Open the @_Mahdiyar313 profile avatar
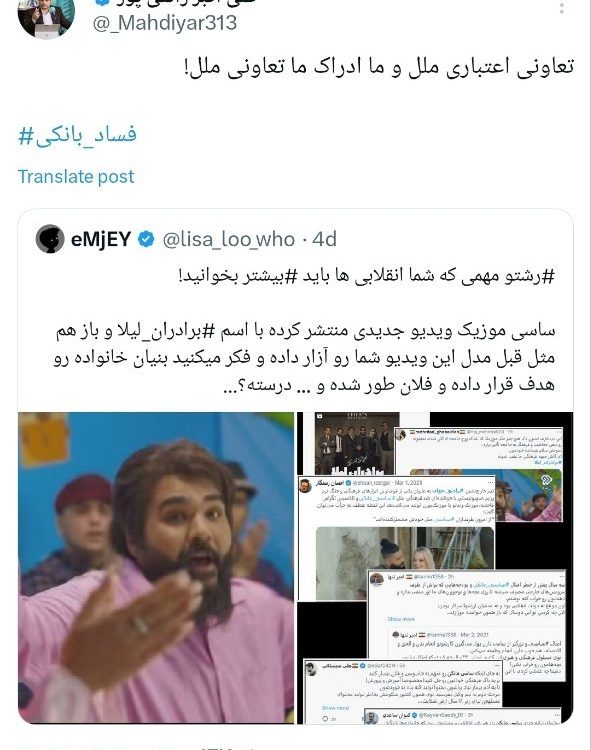The width and height of the screenshot is (591, 750). (46, 19)
